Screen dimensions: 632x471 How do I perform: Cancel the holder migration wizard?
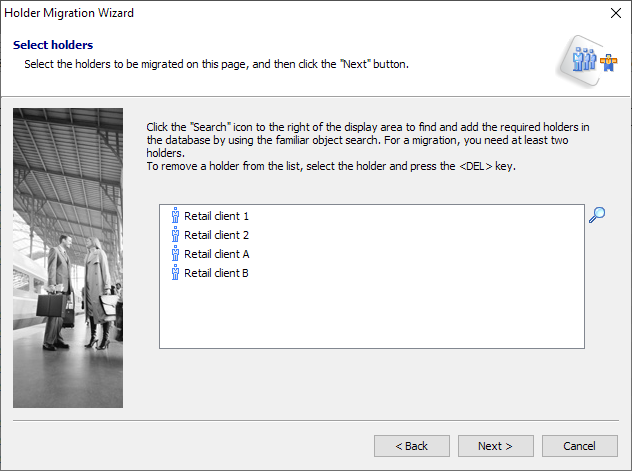(x=579, y=446)
